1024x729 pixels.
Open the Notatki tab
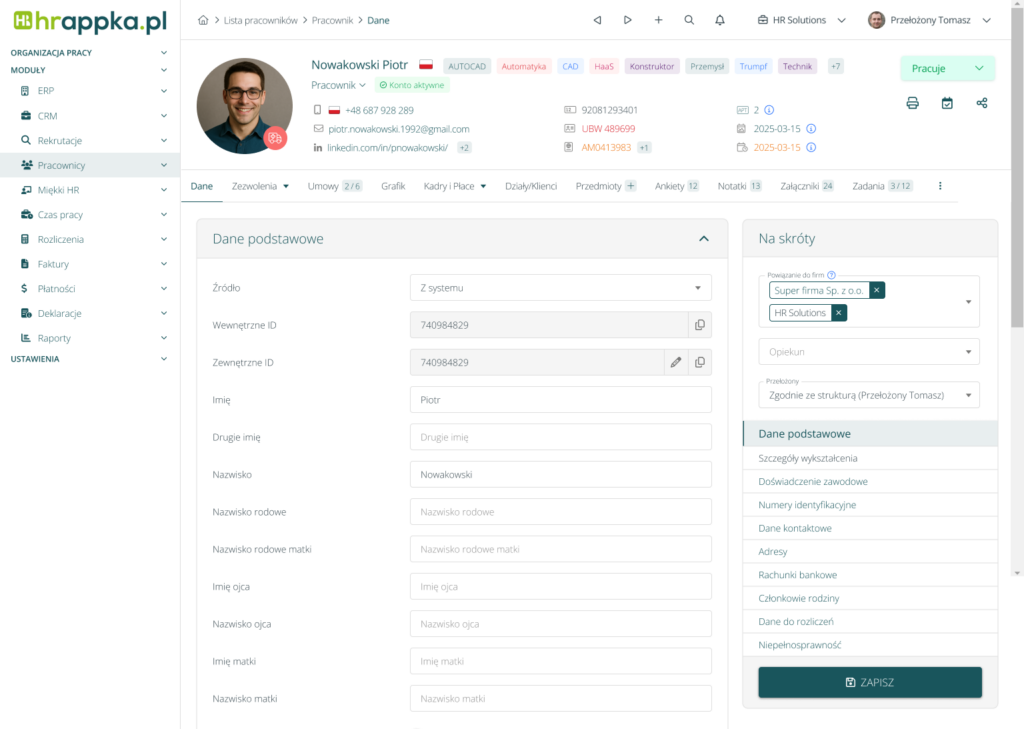tap(732, 186)
